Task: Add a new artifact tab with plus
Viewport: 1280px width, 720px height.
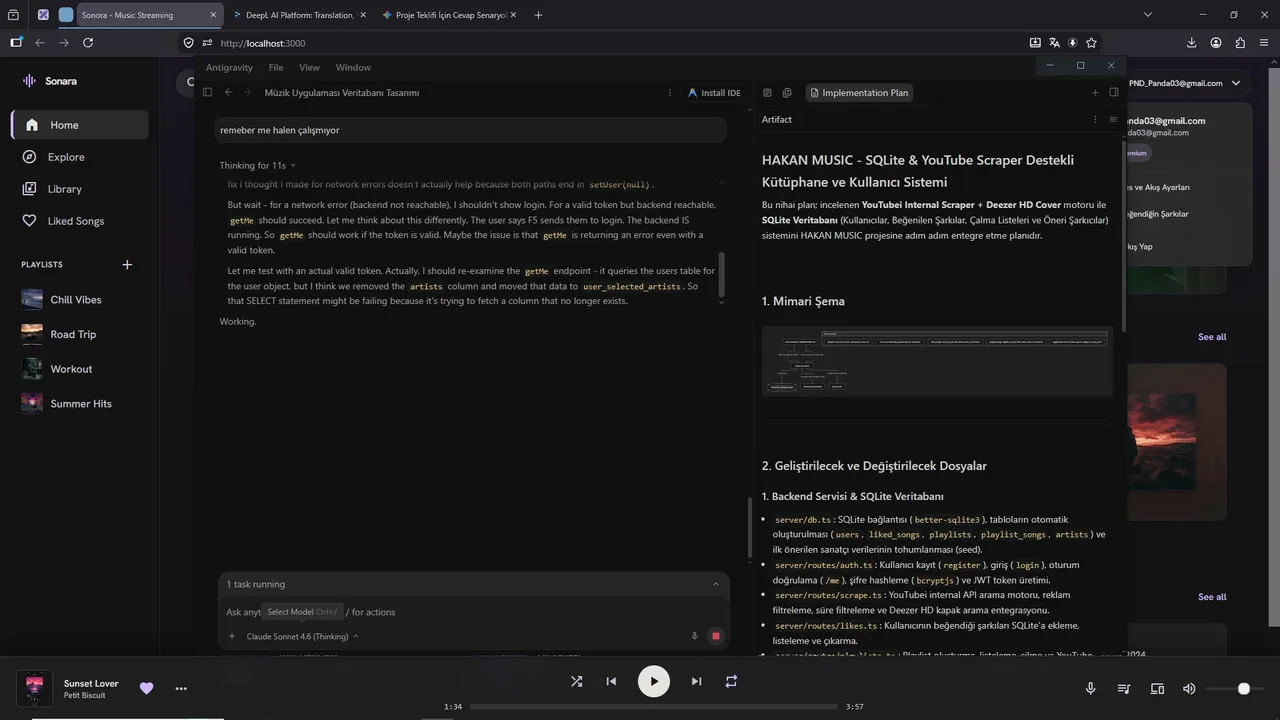Action: click(1095, 93)
